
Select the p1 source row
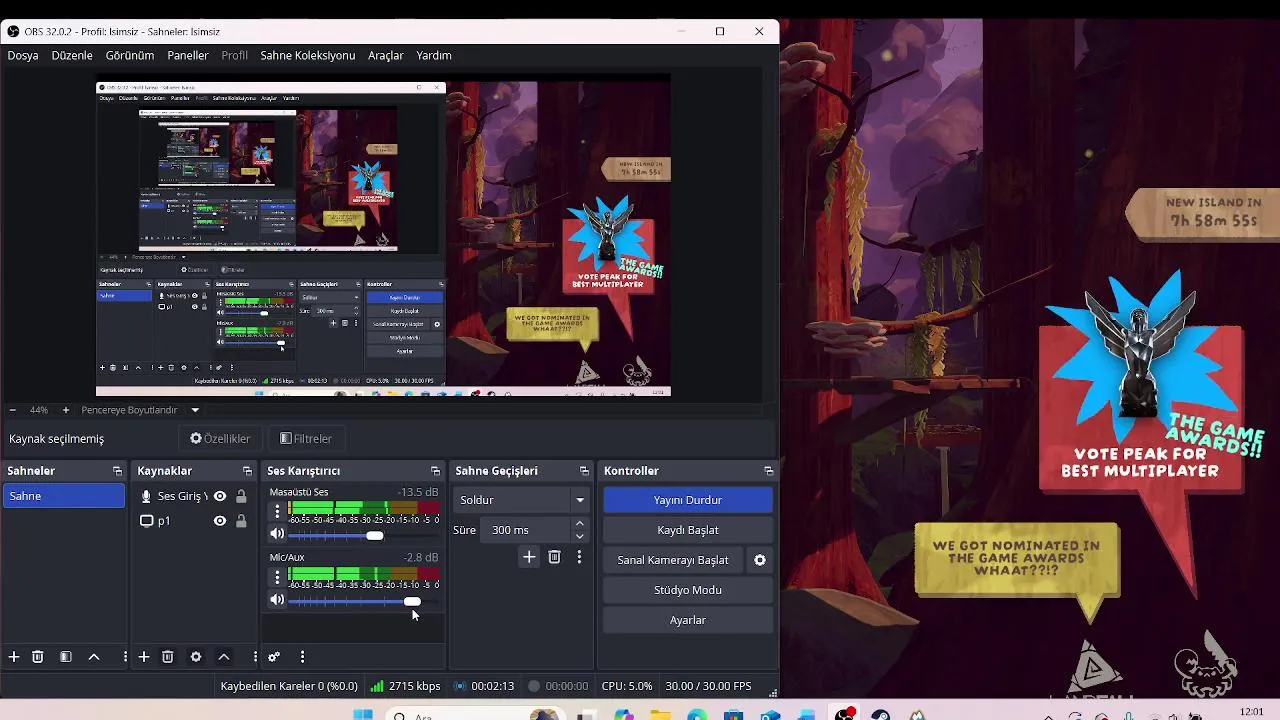click(193, 521)
